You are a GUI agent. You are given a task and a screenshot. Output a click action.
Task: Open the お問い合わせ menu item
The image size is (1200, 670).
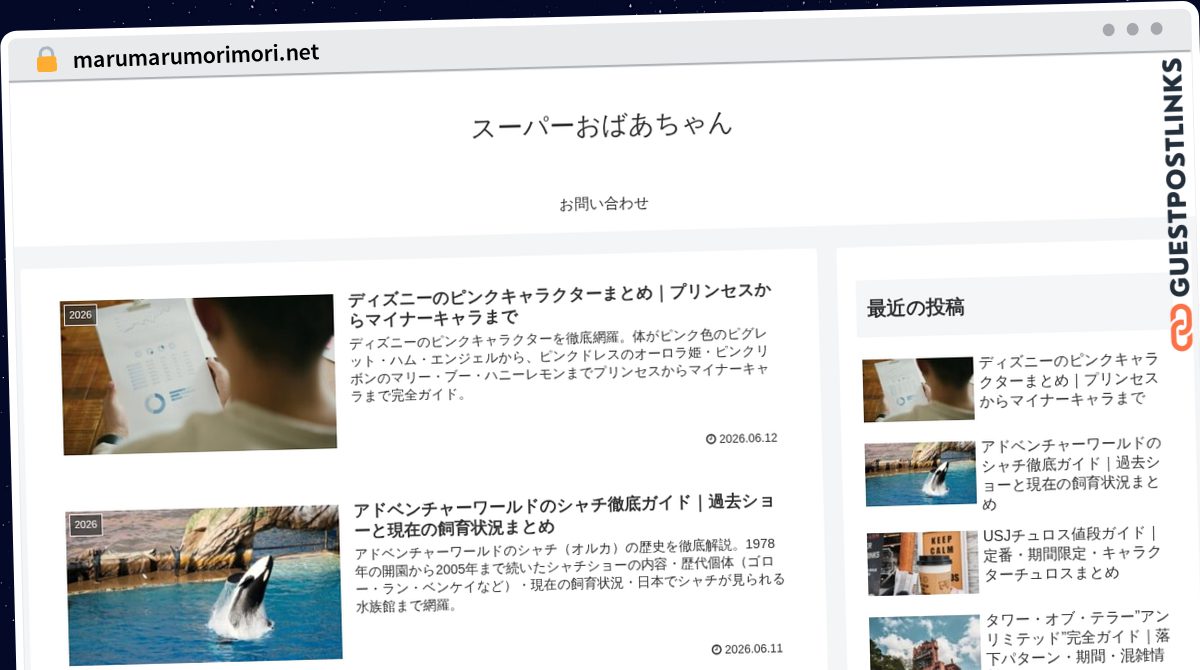pyautogui.click(x=603, y=203)
